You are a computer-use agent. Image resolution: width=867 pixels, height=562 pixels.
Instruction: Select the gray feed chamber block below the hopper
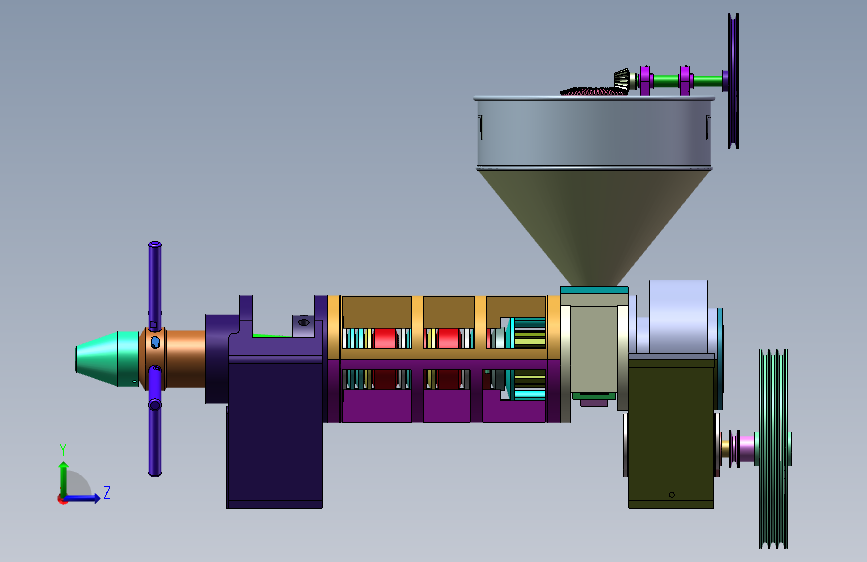pos(594,348)
